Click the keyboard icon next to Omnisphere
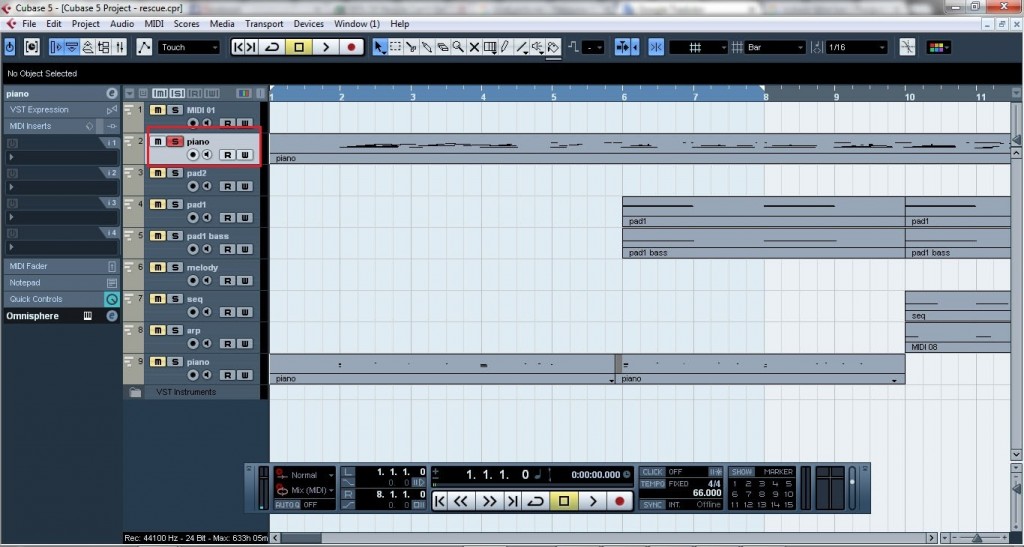 click(88, 316)
